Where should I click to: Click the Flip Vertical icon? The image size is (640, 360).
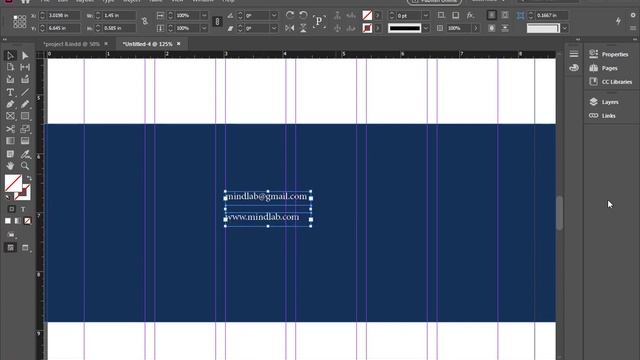(x=303, y=28)
